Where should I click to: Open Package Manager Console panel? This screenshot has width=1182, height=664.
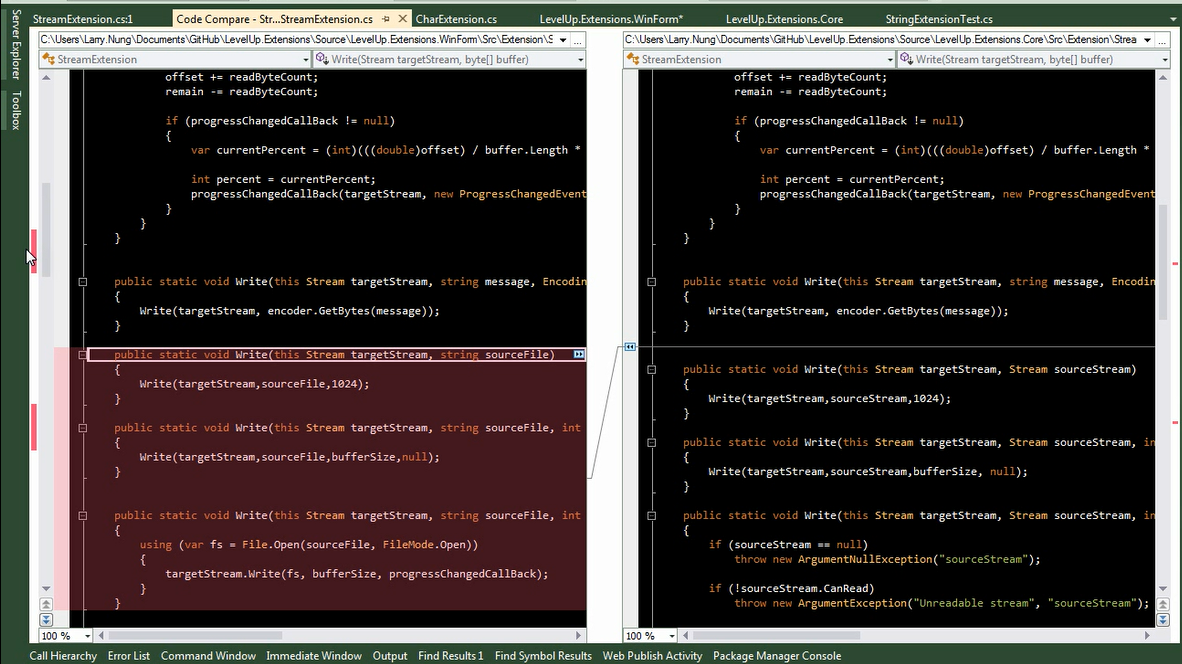coord(777,656)
